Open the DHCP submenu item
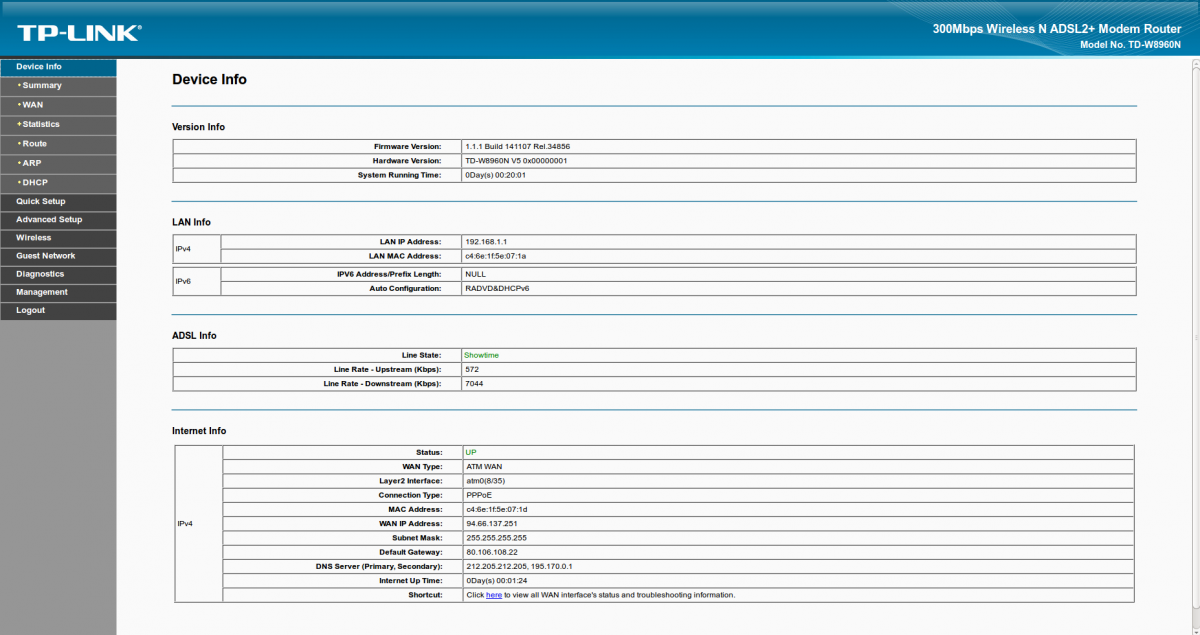The image size is (1200, 635). 58,183
